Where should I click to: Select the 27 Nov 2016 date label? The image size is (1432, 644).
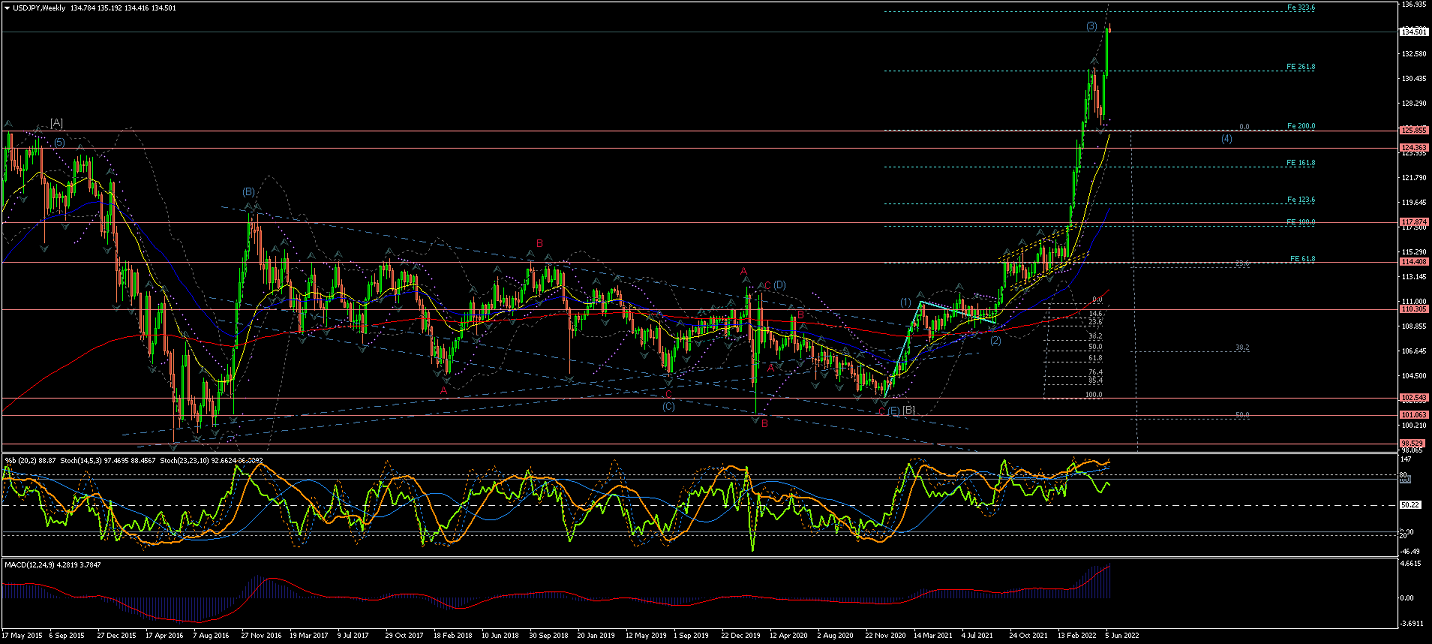pos(264,634)
